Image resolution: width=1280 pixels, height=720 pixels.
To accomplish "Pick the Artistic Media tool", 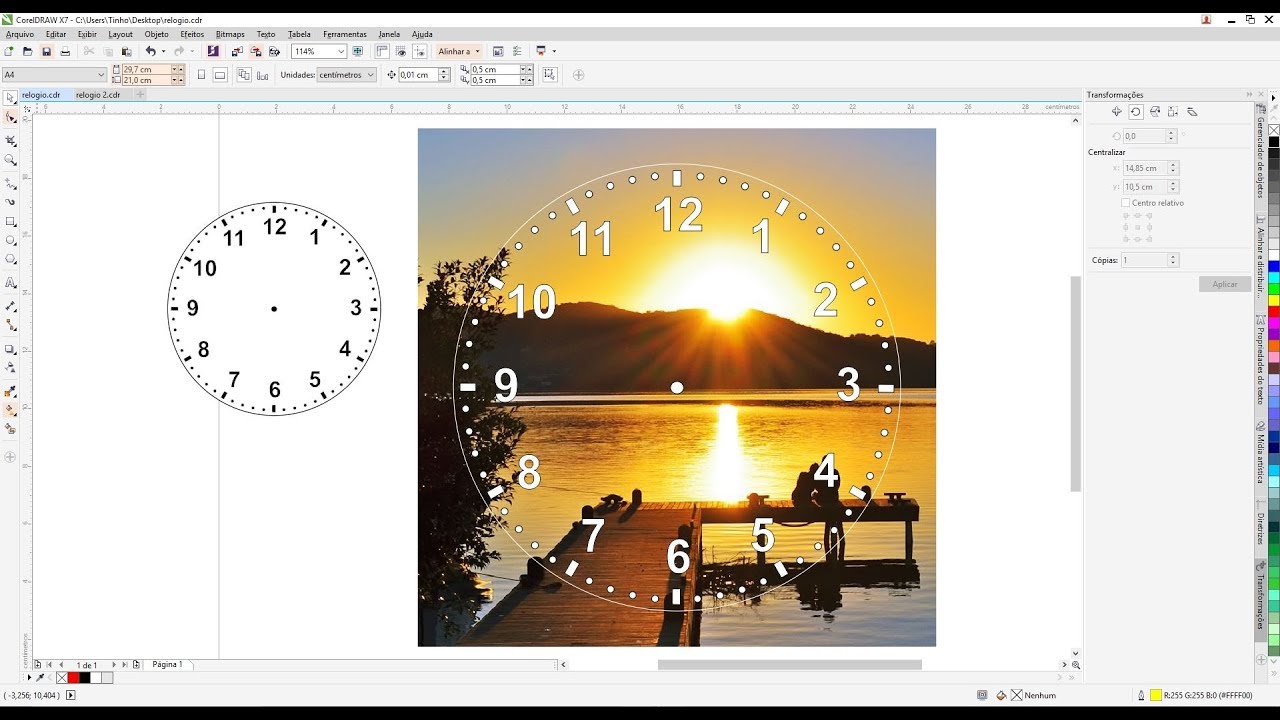I will click(x=11, y=202).
